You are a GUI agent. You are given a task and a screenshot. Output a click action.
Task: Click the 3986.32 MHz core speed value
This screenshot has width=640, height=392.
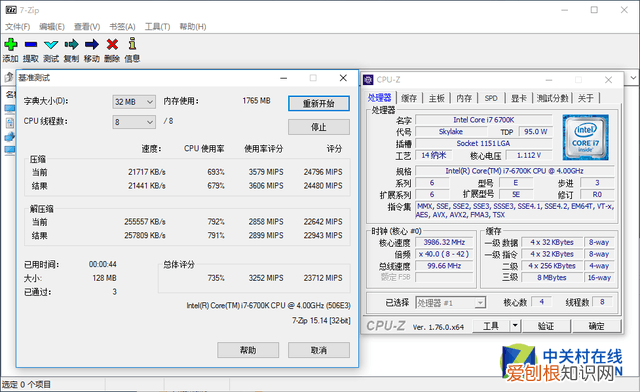tap(444, 242)
